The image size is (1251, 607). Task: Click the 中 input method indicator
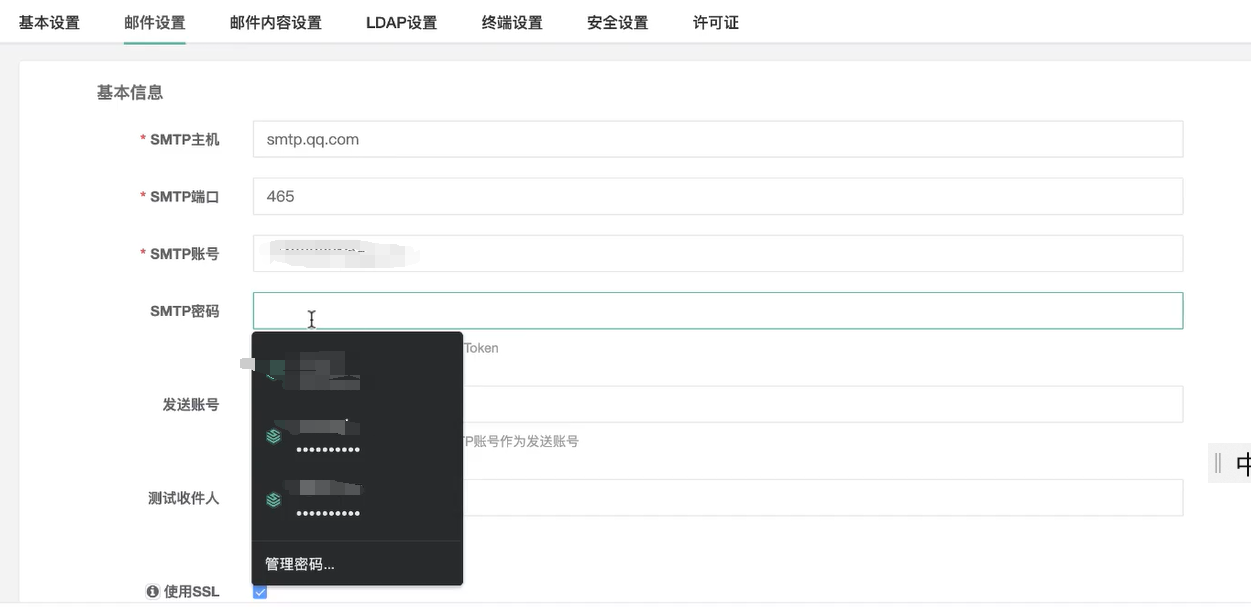[x=1243, y=463]
